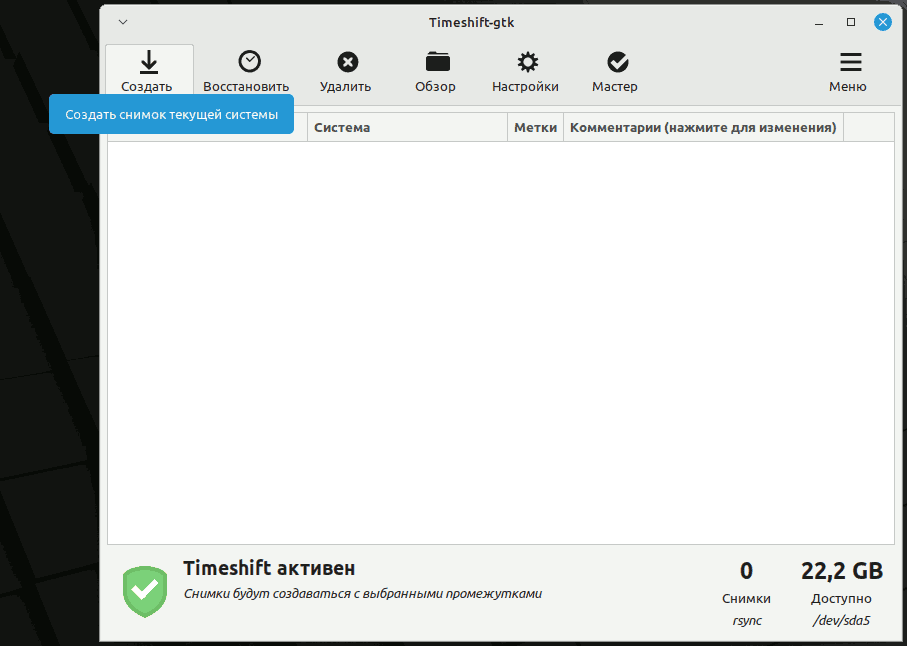Screen dimensions: 907x646
Task: Click the Комментарии column header
Action: 703,127
